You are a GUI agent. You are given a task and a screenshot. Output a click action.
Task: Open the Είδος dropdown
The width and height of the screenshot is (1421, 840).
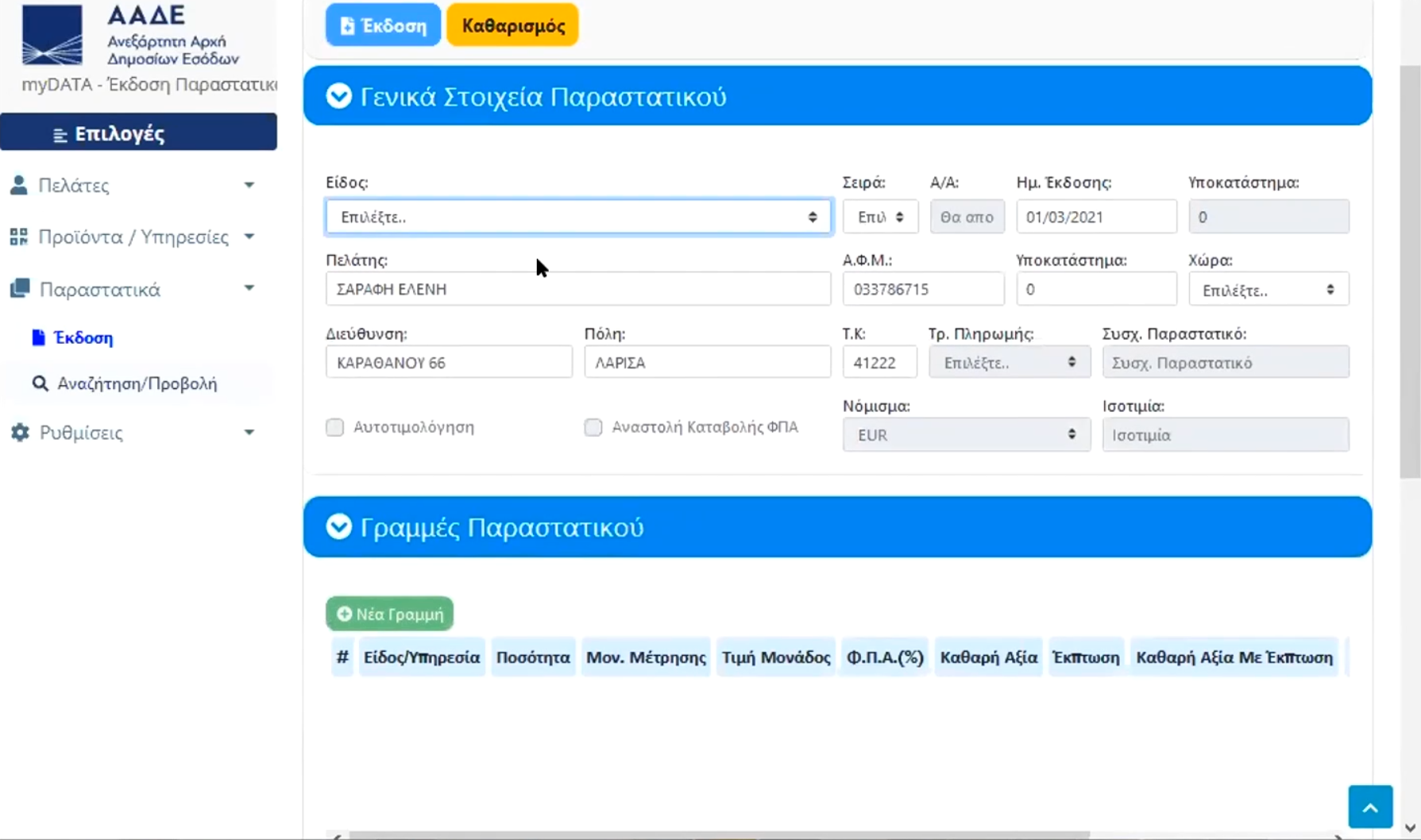point(577,217)
